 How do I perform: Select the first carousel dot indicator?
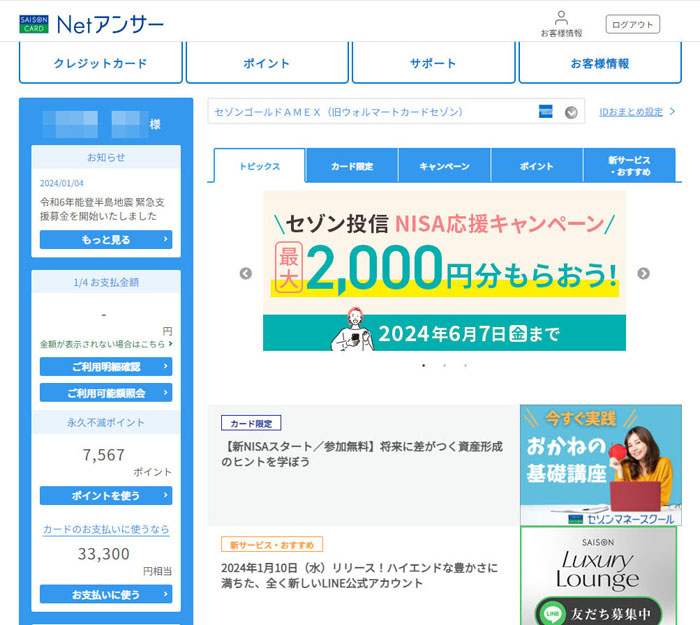click(x=423, y=366)
